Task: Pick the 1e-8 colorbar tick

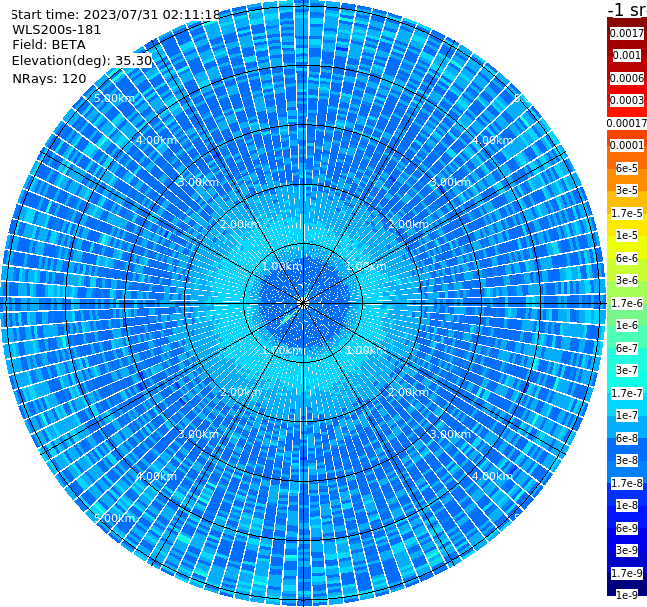Action: tap(627, 505)
